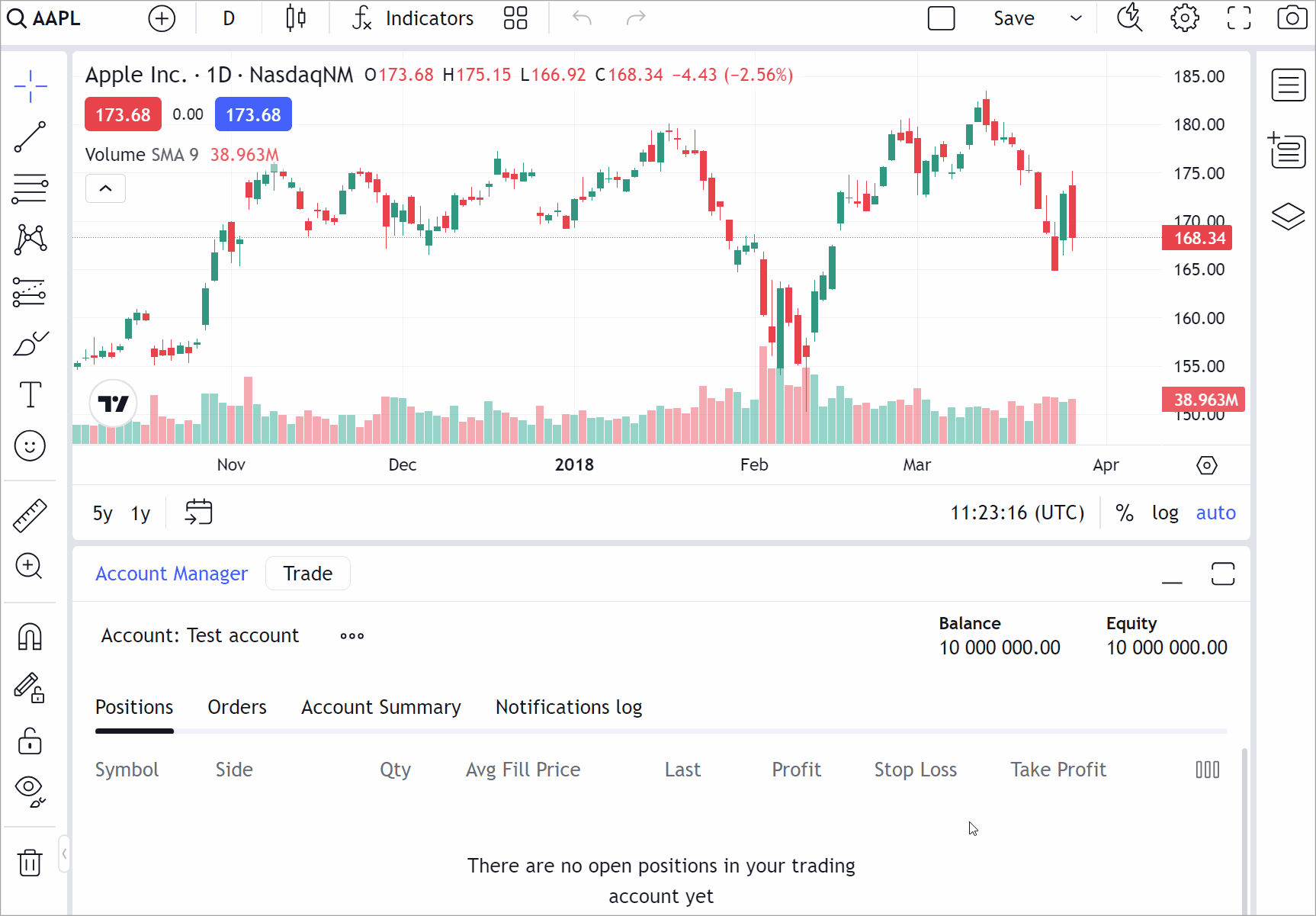Hide all drawings with eye icon
This screenshot has height=916, width=1316.
pyautogui.click(x=30, y=790)
